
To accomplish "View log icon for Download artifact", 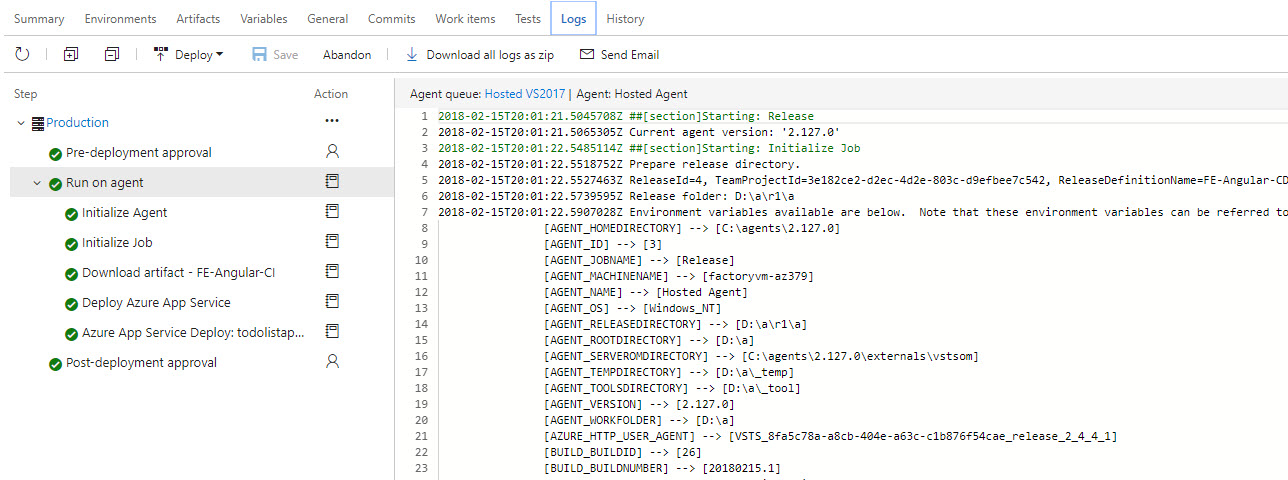I will [332, 271].
